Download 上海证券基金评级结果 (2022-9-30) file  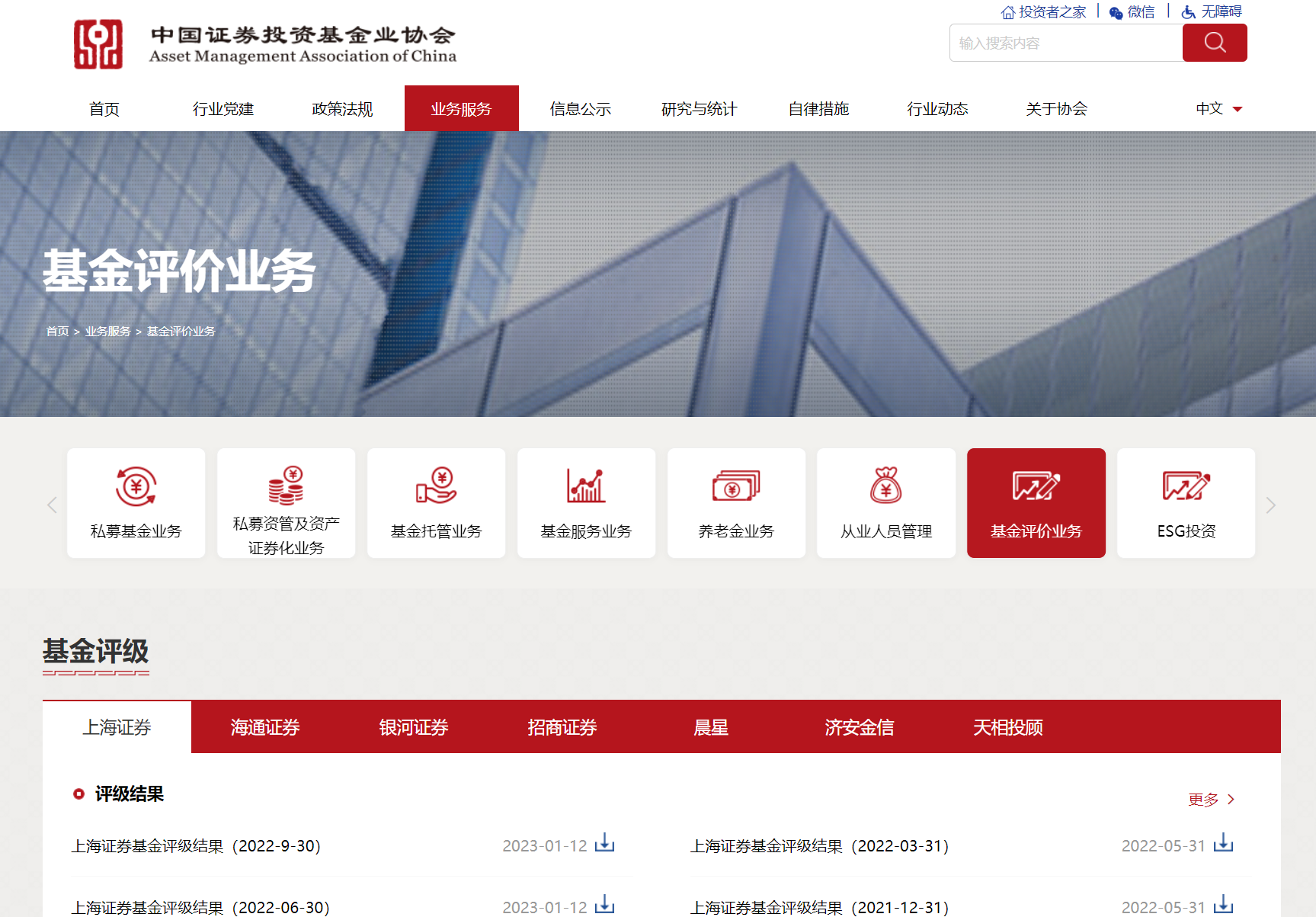(604, 843)
